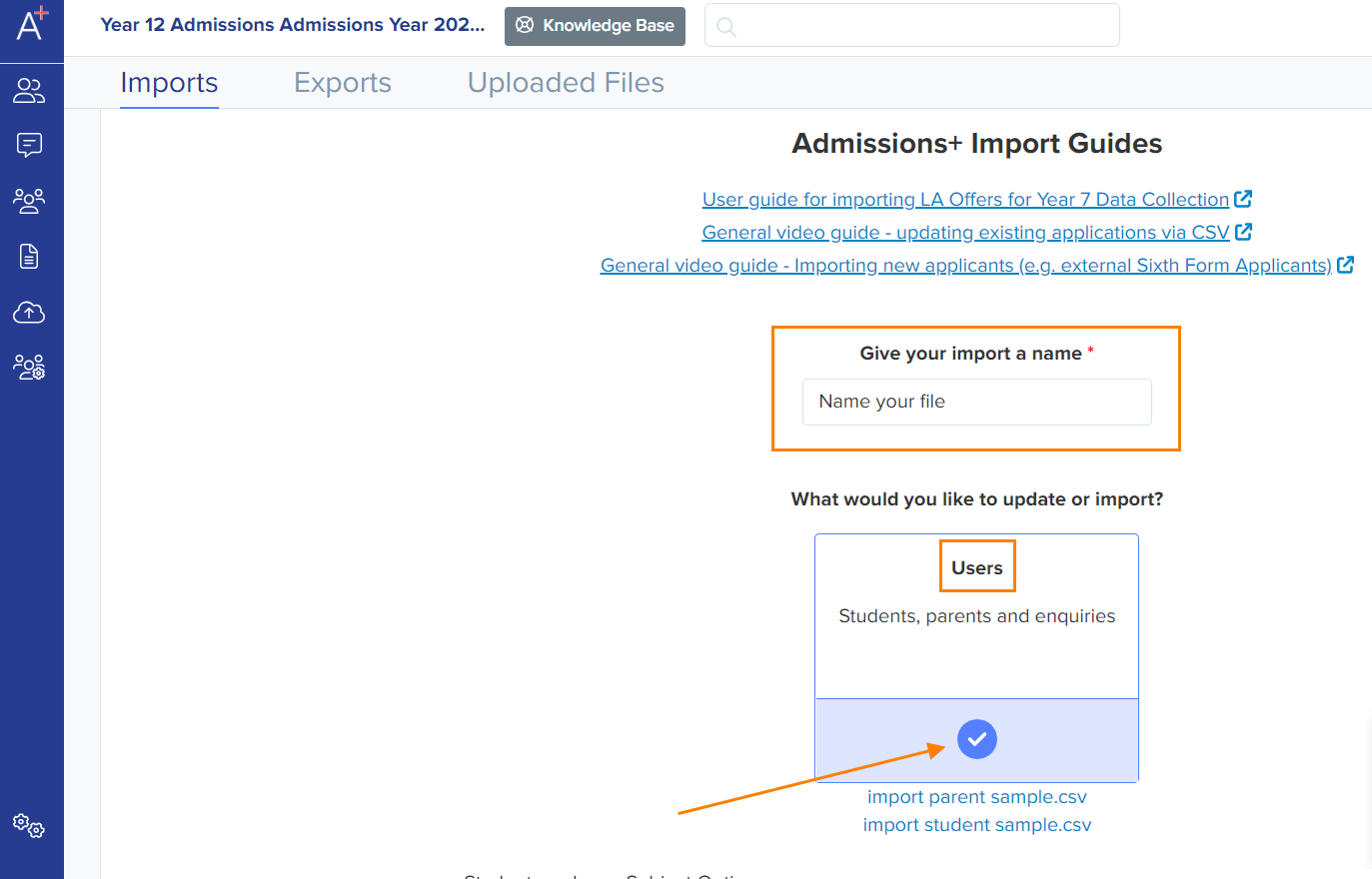
Task: Download import student sample.csv
Action: click(x=977, y=825)
